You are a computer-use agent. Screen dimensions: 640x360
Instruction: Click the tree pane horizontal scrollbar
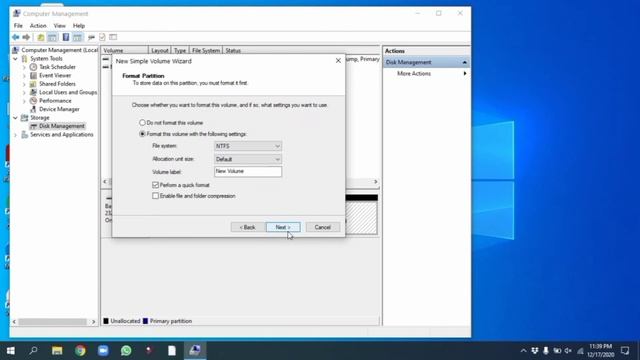tap(53, 322)
